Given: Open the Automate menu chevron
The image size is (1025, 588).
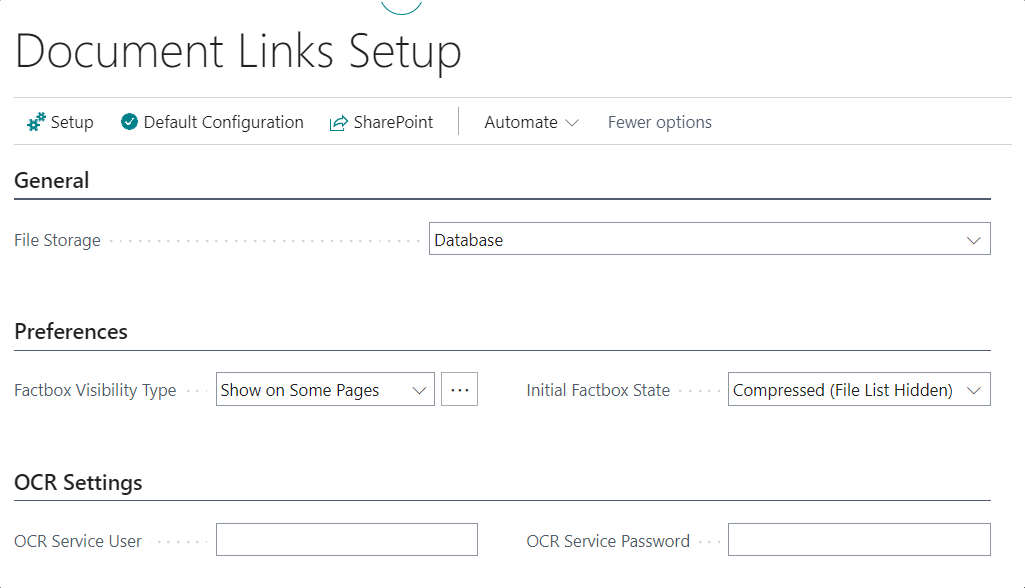Looking at the screenshot, I should point(571,122).
